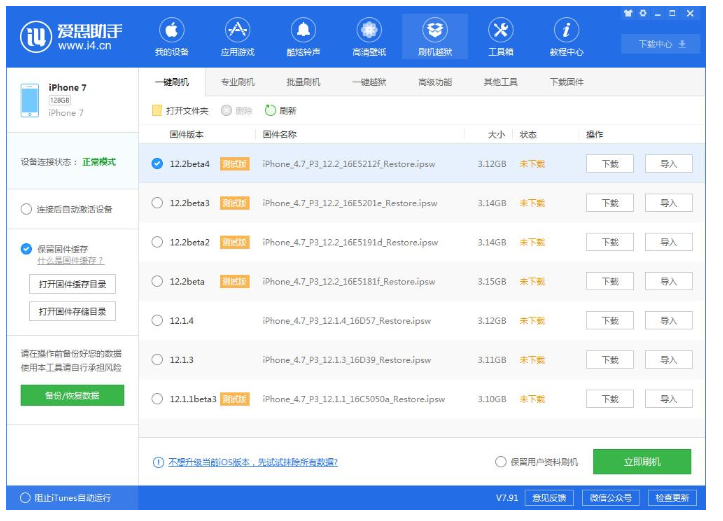Click the 打开文件夹 open folder icon
Screen dimensions: 723x521
tap(156, 111)
